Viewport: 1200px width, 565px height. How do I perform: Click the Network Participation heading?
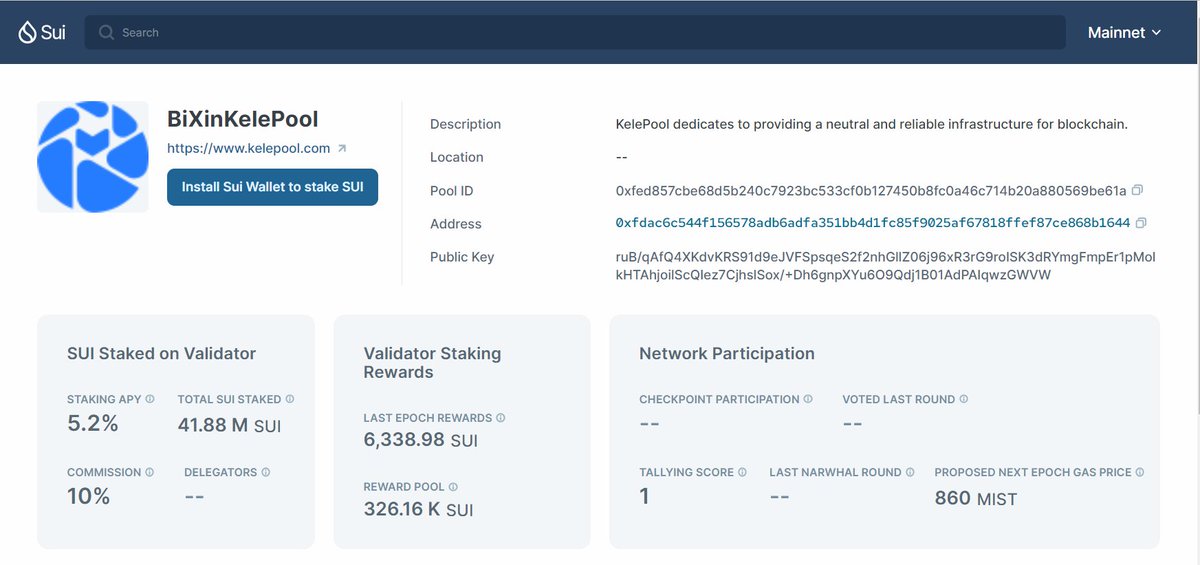(727, 353)
